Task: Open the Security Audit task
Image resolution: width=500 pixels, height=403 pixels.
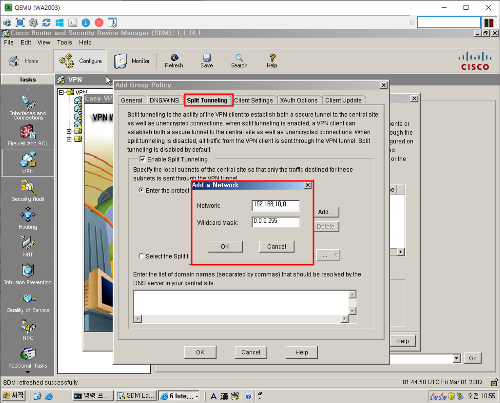Action: pyautogui.click(x=28, y=191)
